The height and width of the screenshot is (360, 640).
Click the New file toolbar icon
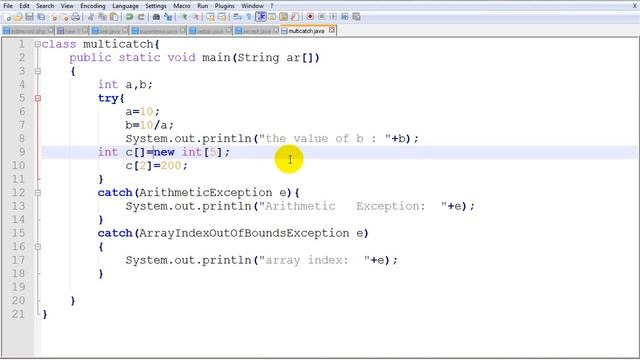[8, 17]
